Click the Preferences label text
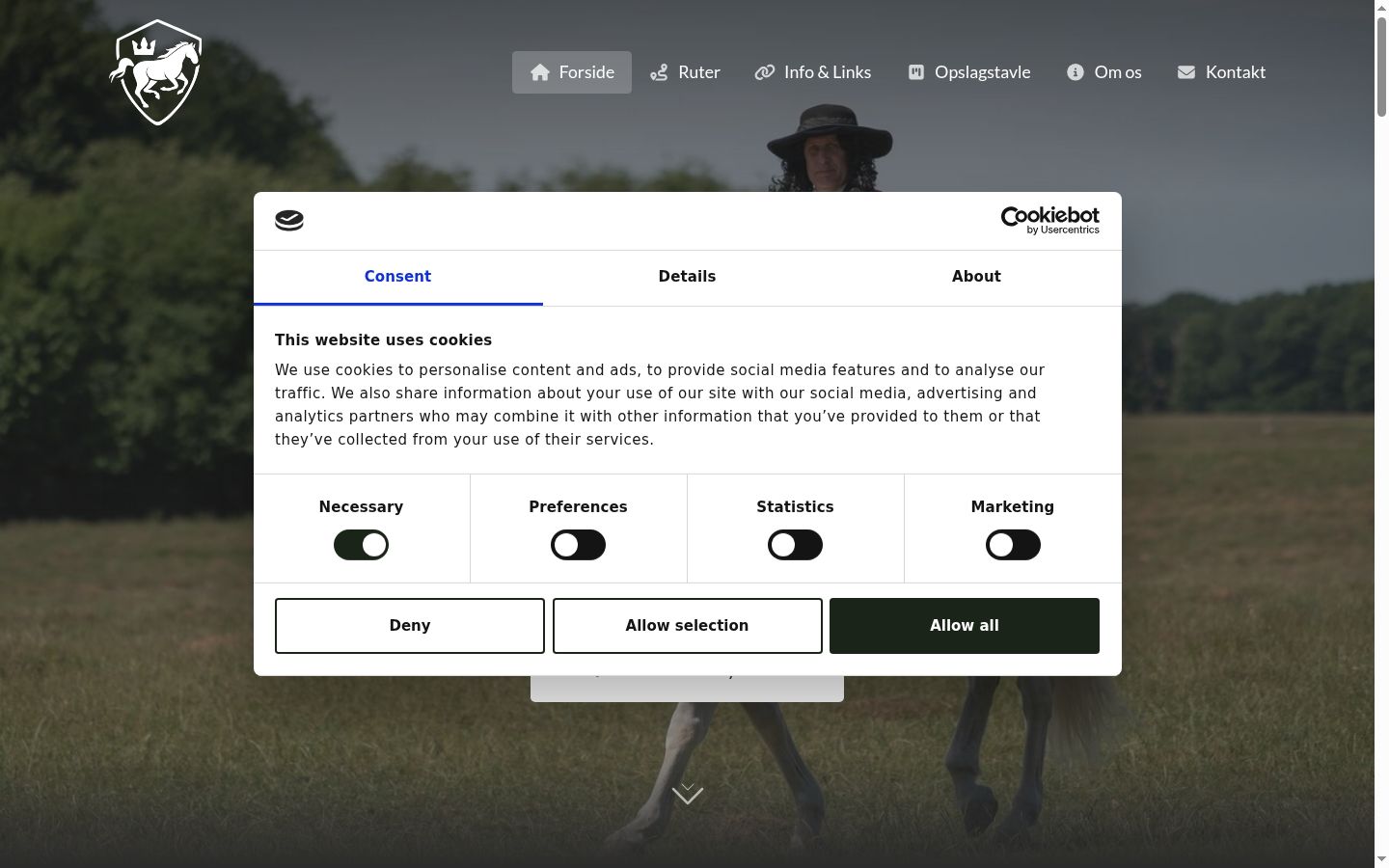 [x=578, y=506]
